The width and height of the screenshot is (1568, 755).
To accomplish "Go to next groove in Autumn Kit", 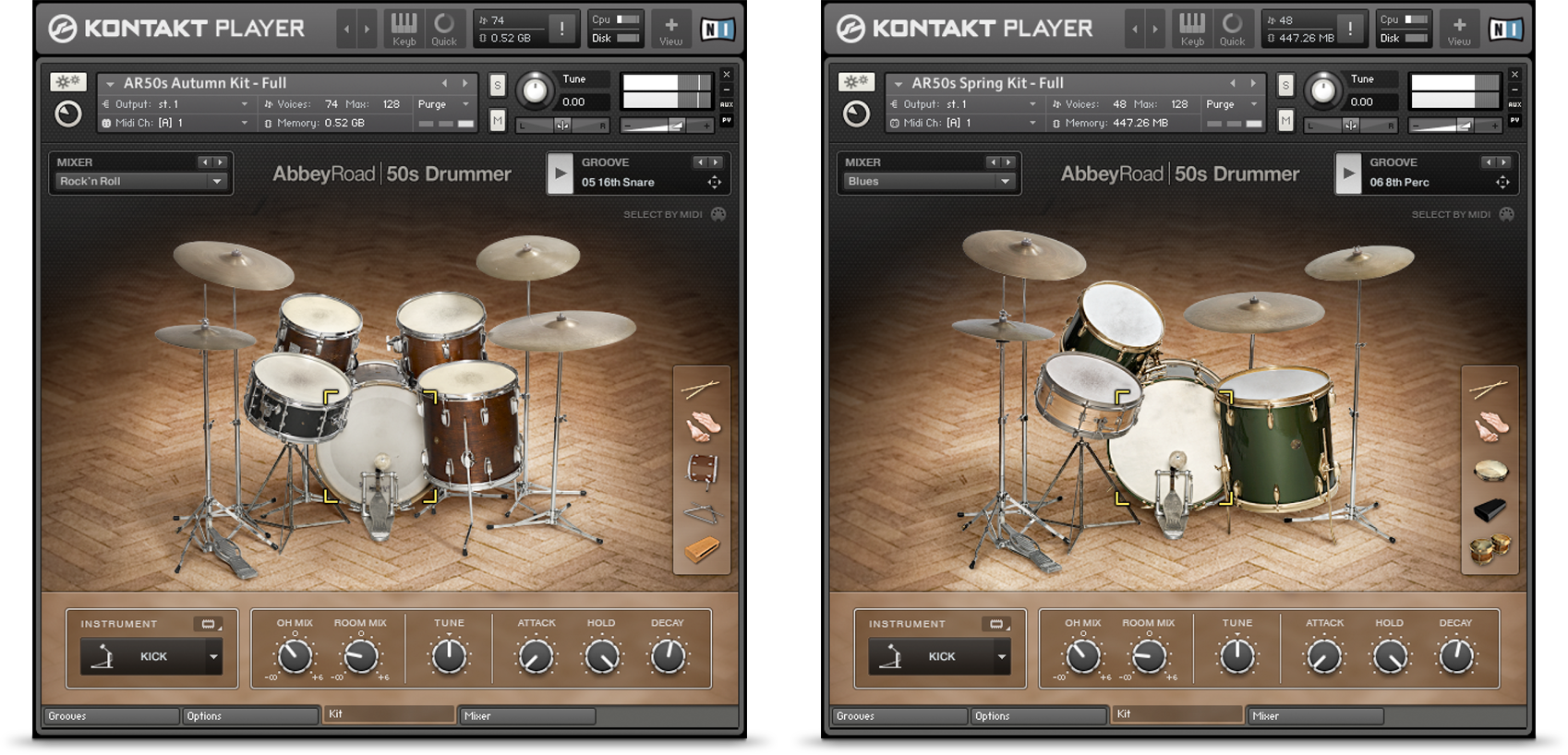I will tap(716, 162).
